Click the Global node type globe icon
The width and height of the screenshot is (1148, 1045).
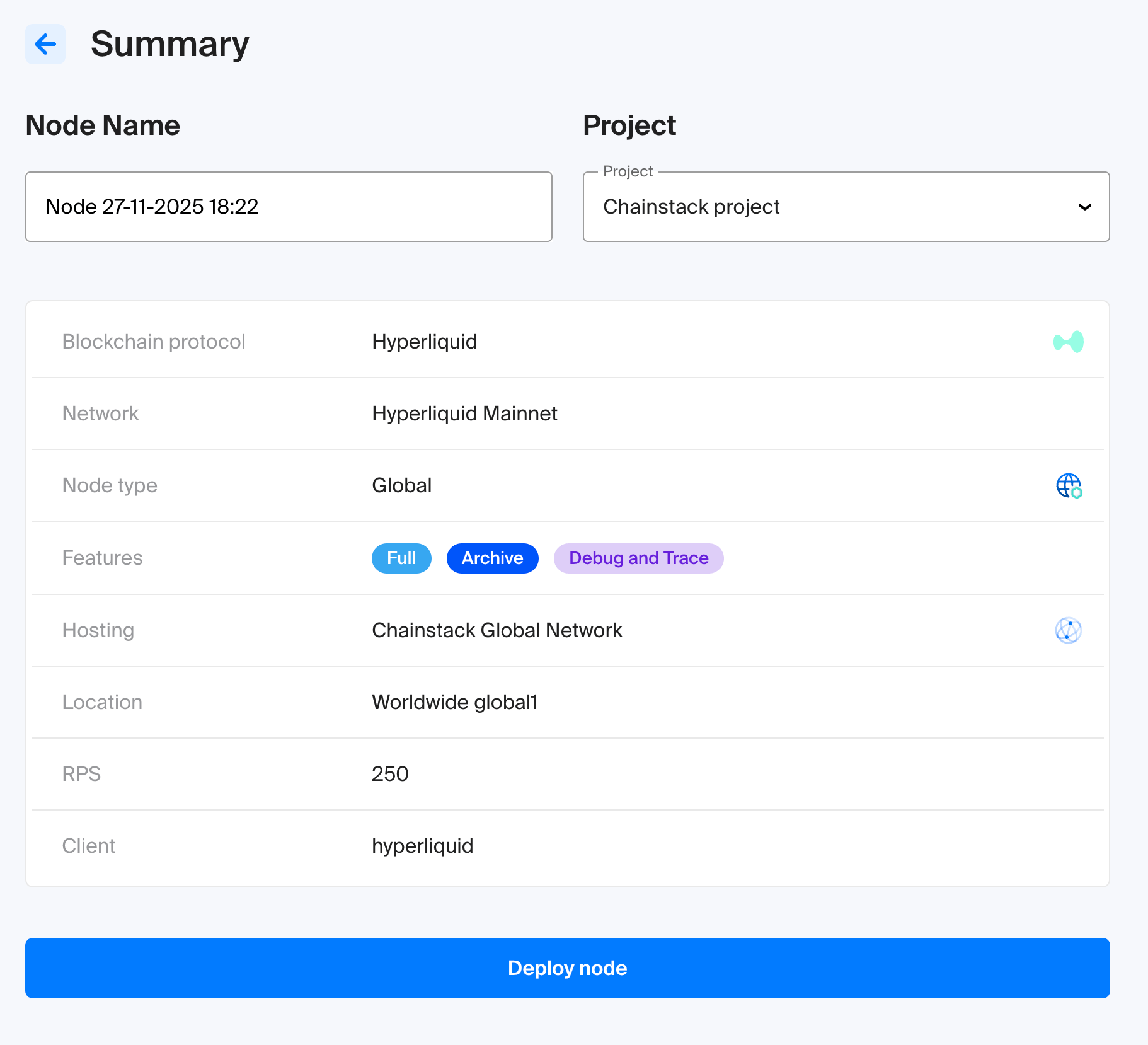click(1068, 485)
